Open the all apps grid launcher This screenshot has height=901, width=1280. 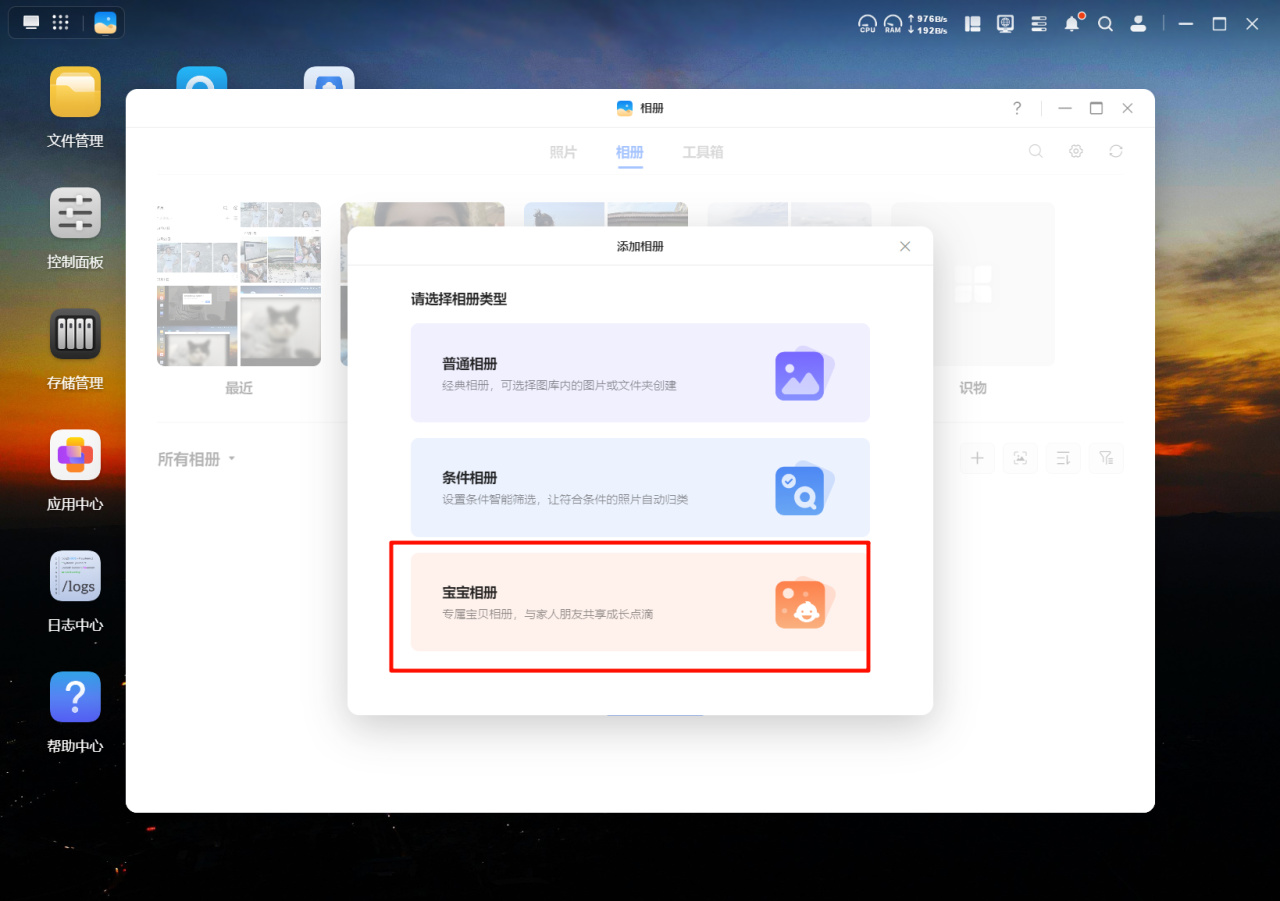pos(60,23)
